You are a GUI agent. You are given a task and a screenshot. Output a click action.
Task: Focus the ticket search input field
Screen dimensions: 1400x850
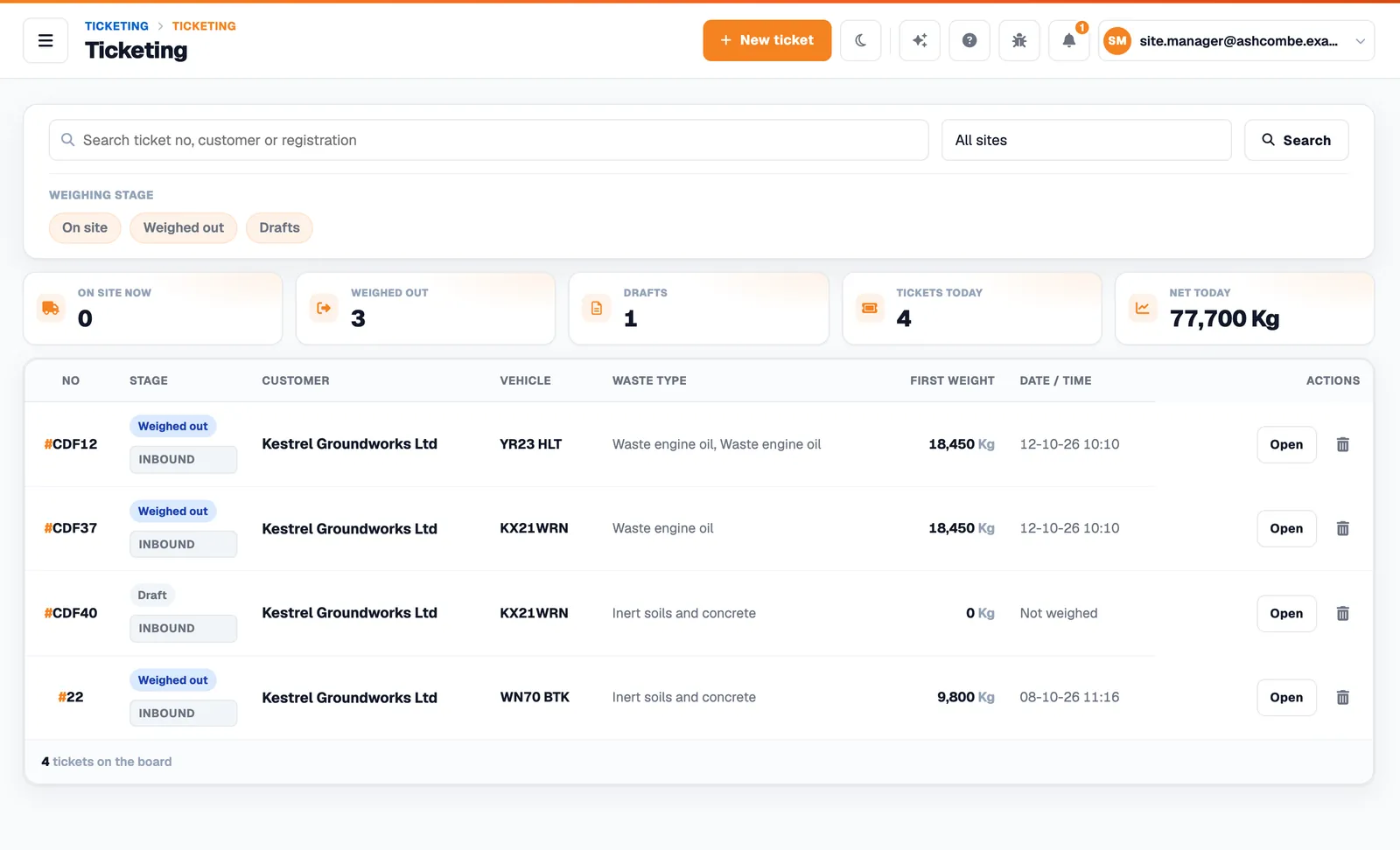click(488, 140)
